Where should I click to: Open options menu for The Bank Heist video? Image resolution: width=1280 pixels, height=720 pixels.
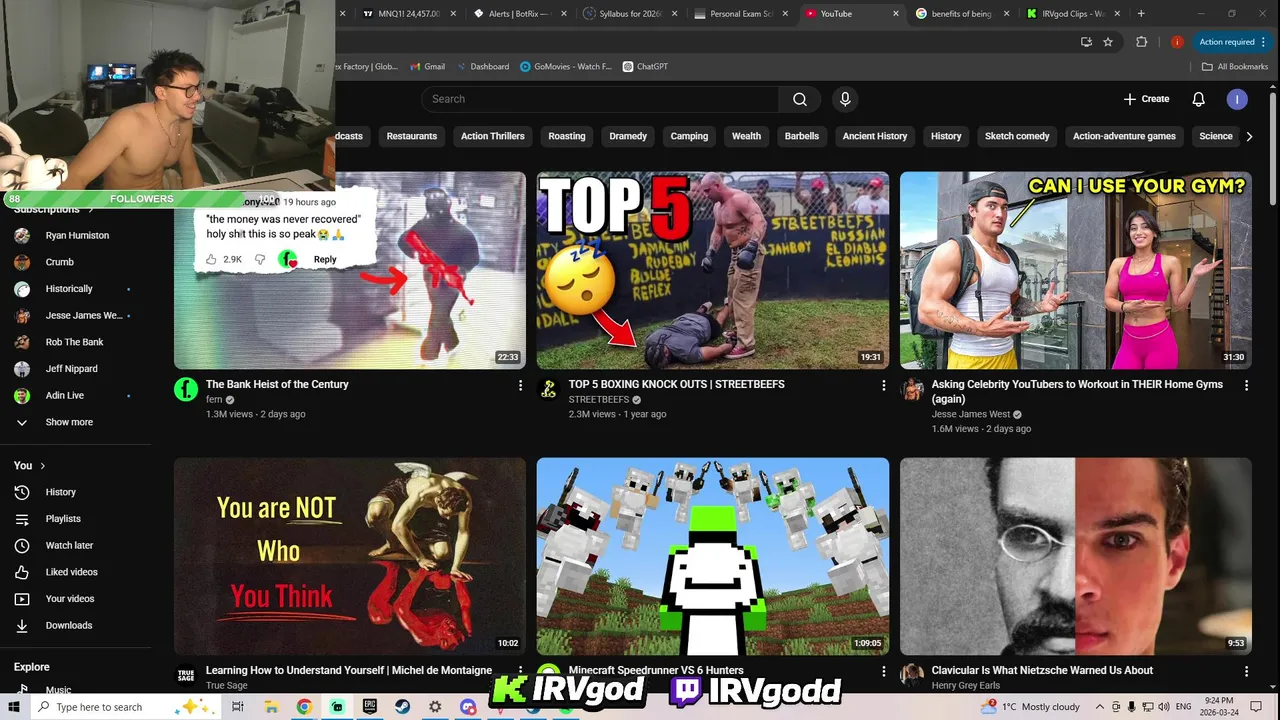[520, 385]
